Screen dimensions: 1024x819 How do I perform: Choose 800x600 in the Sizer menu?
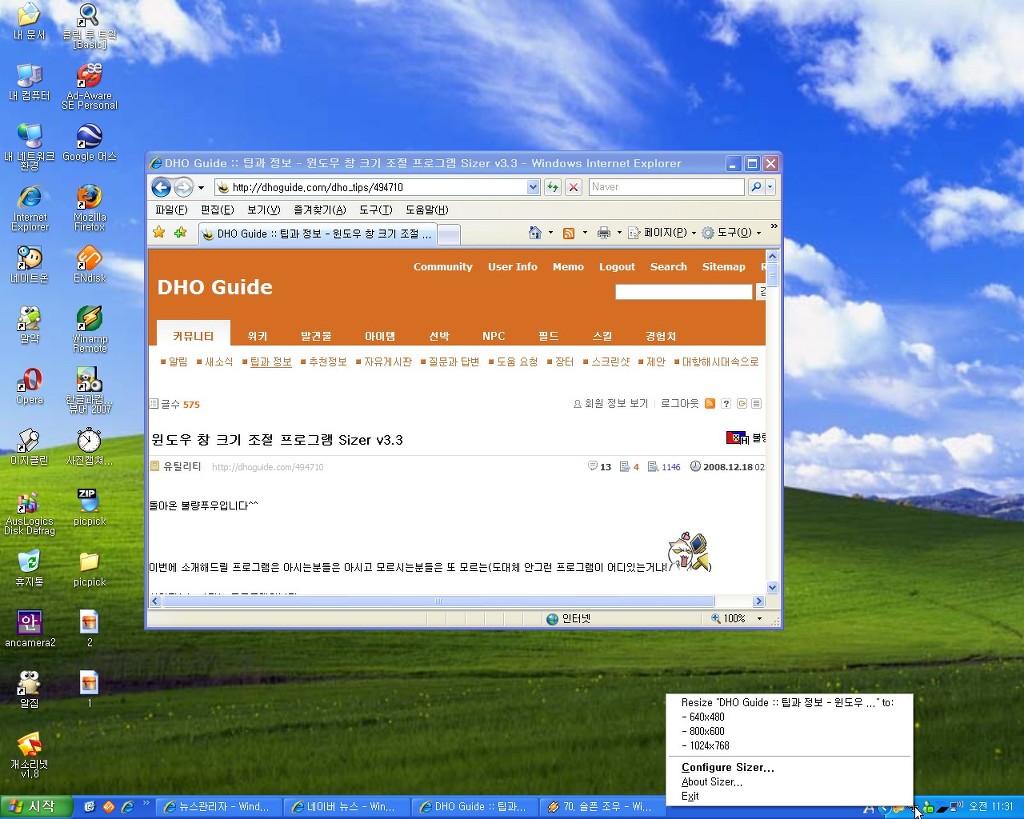[789, 731]
